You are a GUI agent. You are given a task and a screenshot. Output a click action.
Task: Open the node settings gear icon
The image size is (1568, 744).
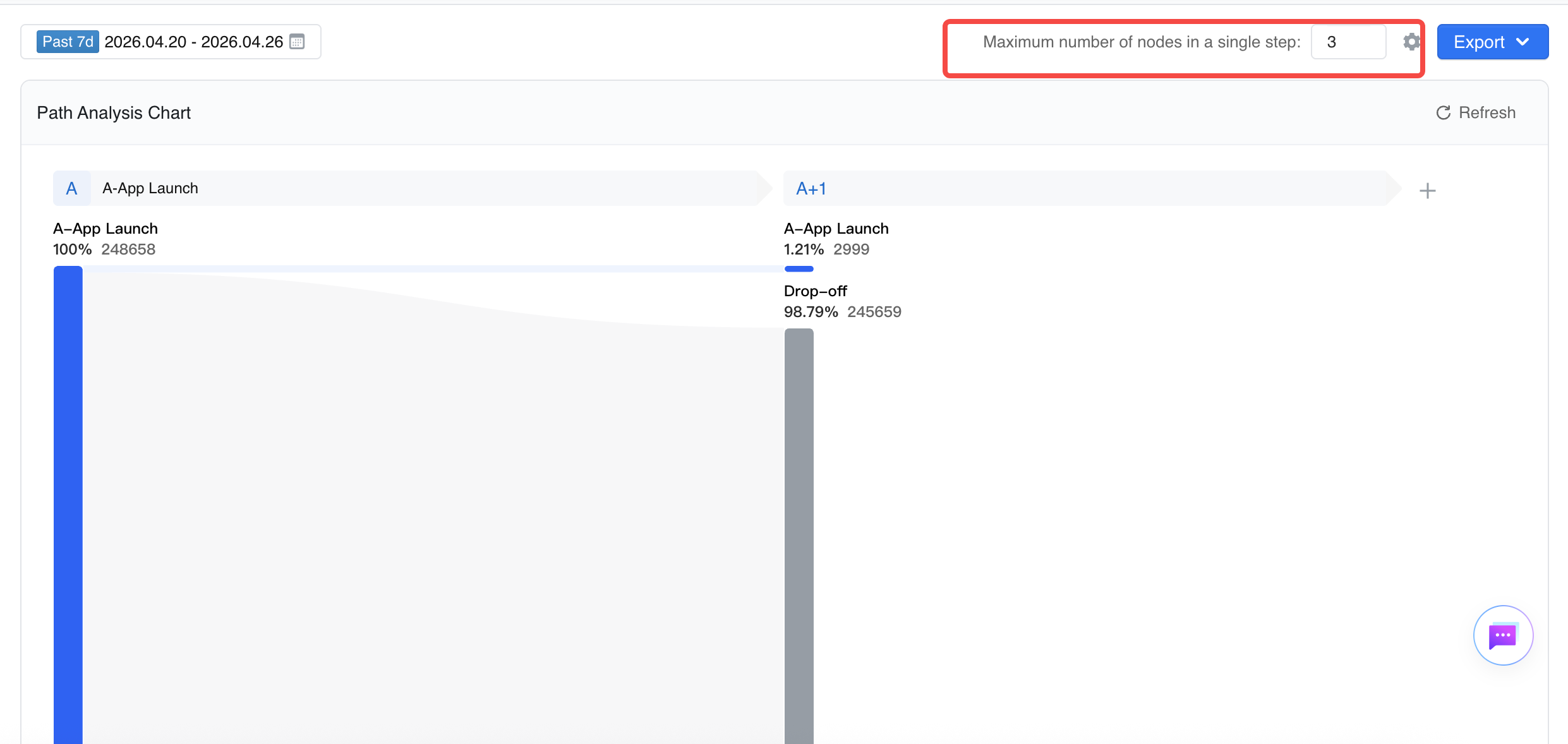tap(1411, 42)
